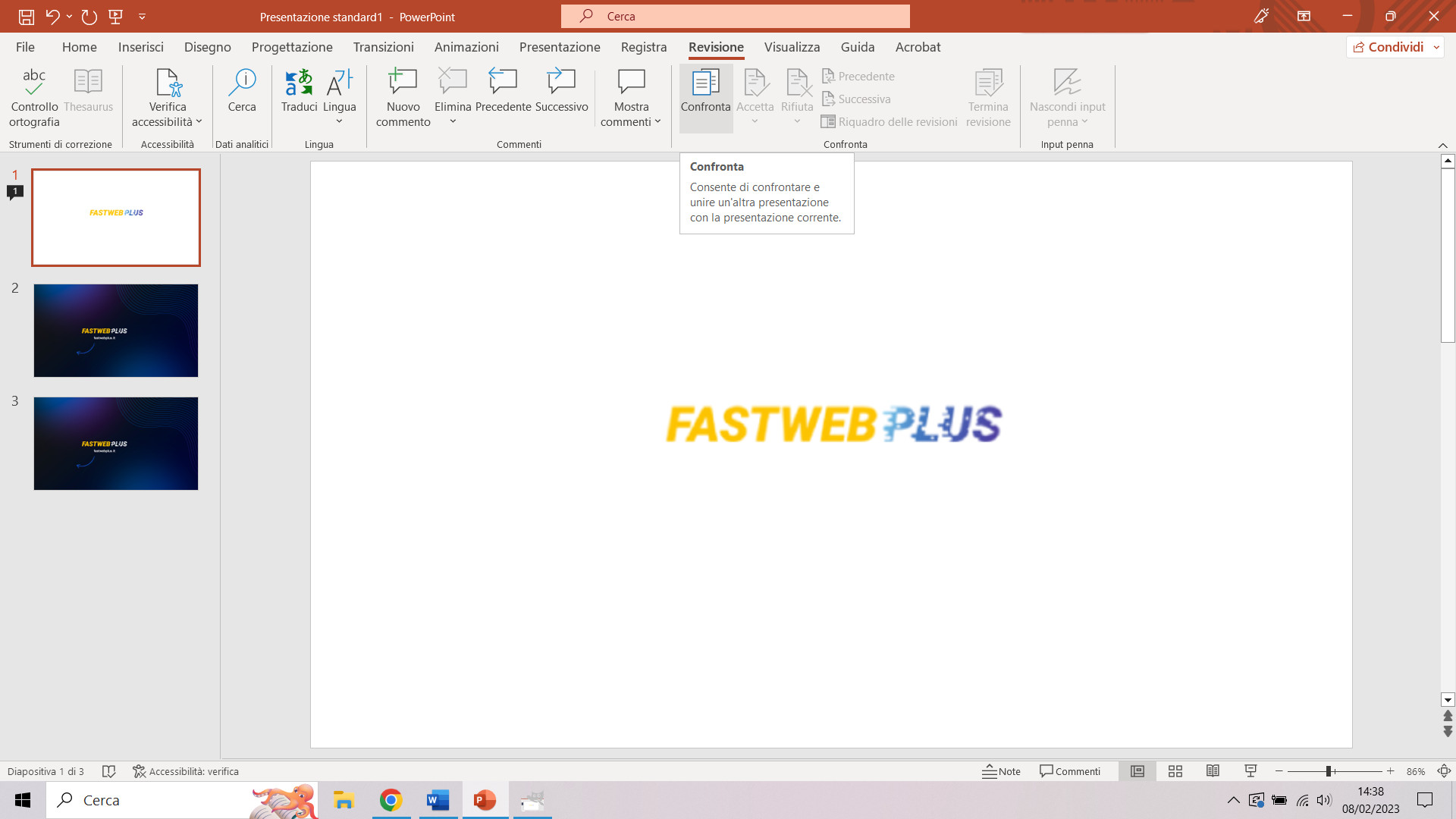Launch Confronta to compare presentations
Viewport: 1456px width, 819px height.
pyautogui.click(x=705, y=95)
